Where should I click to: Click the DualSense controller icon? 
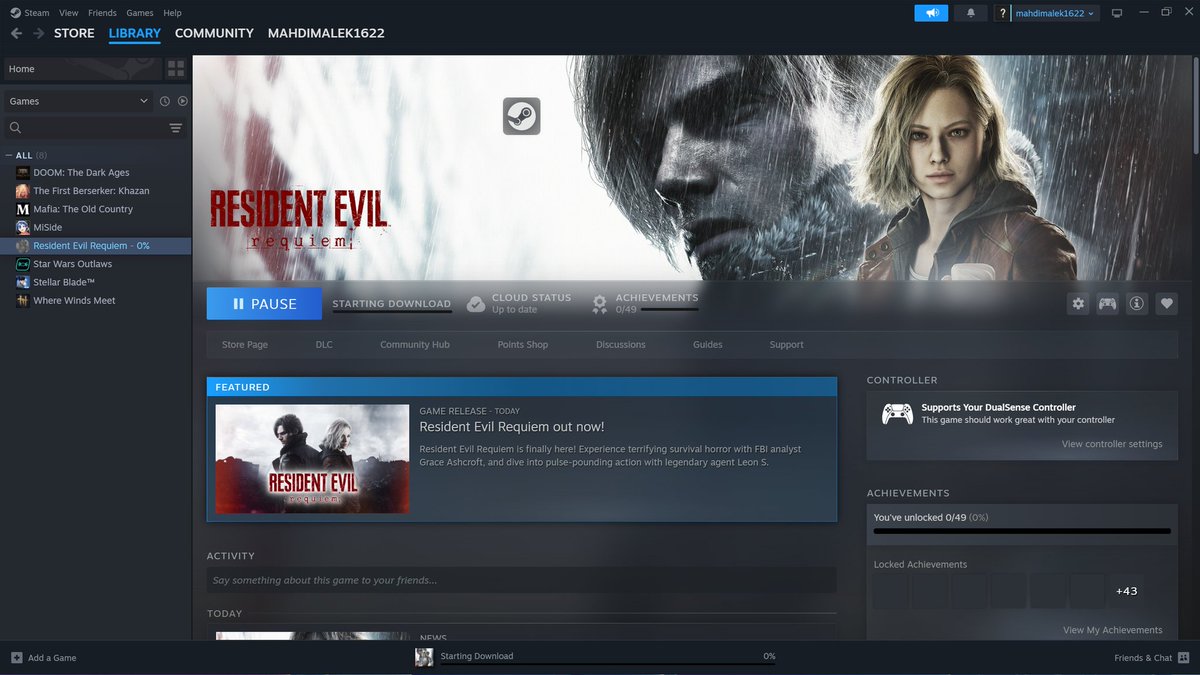(897, 413)
